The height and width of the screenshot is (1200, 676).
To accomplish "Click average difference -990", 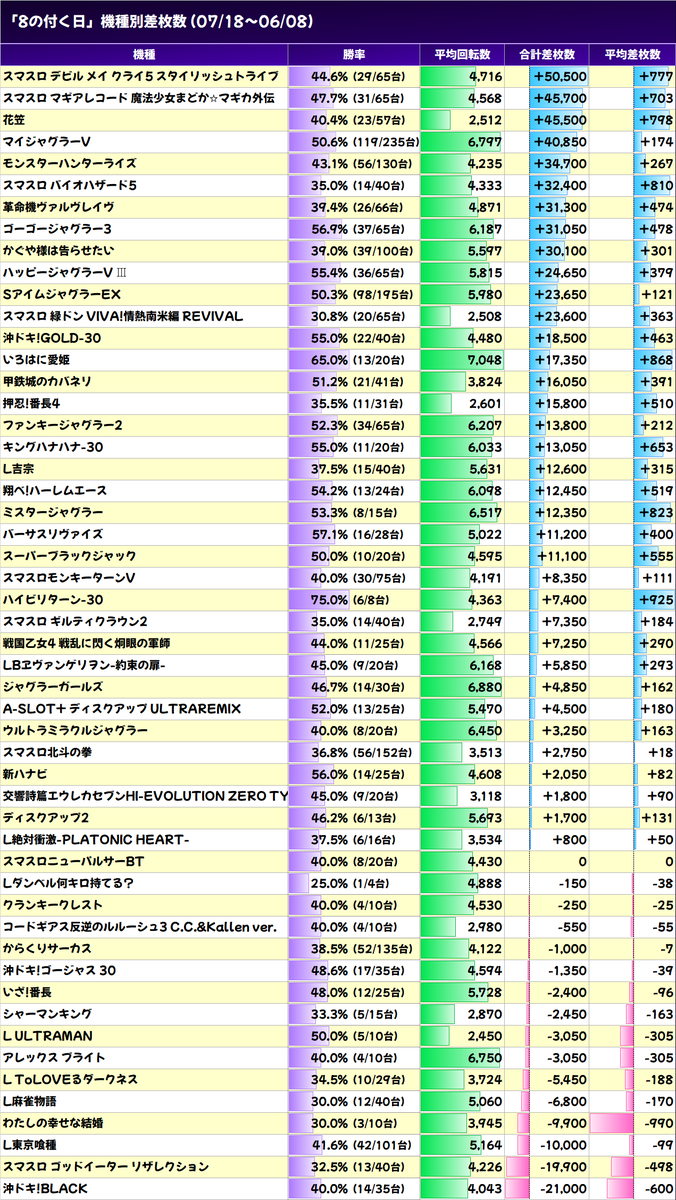I will point(657,1123).
